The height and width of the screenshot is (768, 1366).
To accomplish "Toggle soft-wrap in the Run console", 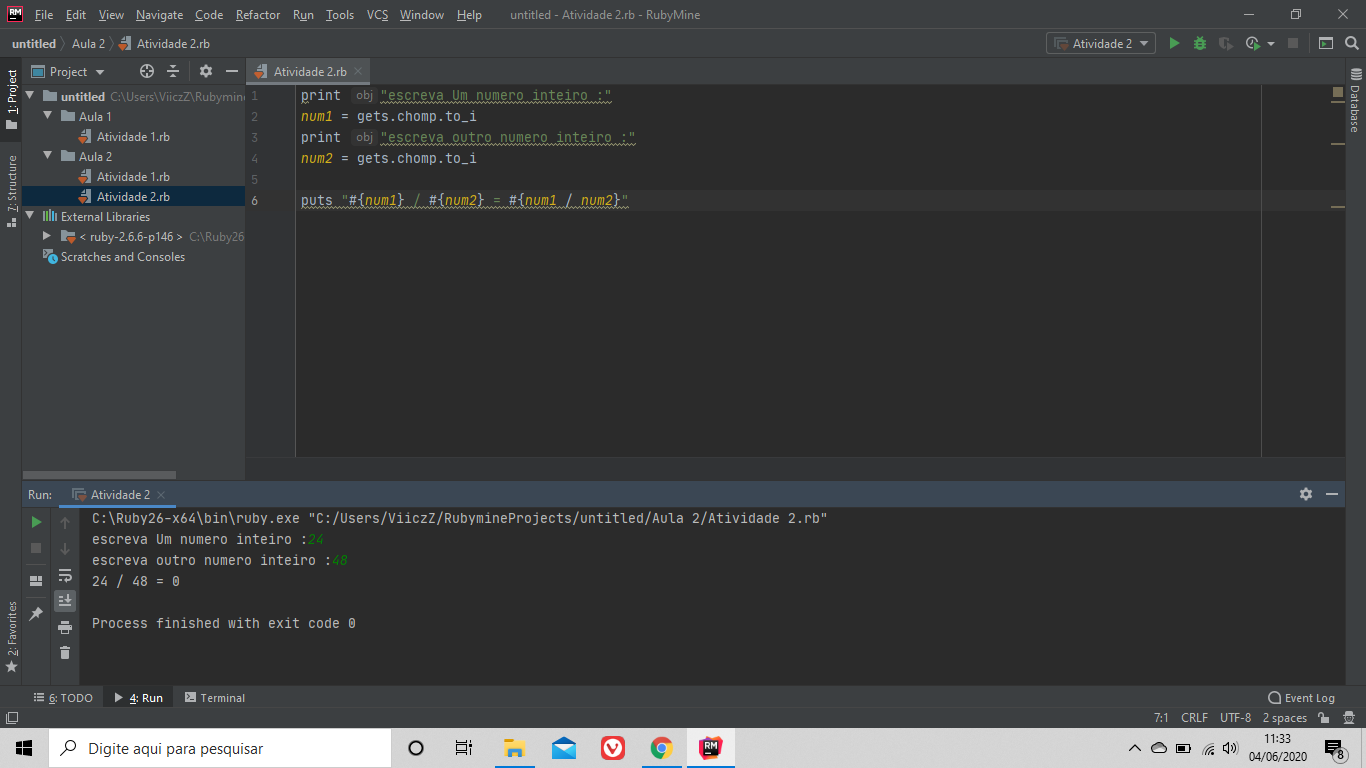I will 65,575.
